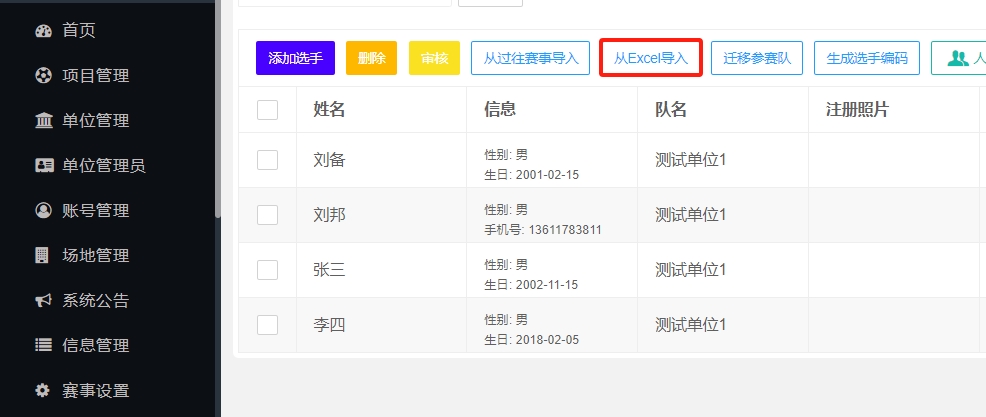Click 测试单位1 in the 刘邦 row
Screen dimensions: 986x417
(x=691, y=216)
